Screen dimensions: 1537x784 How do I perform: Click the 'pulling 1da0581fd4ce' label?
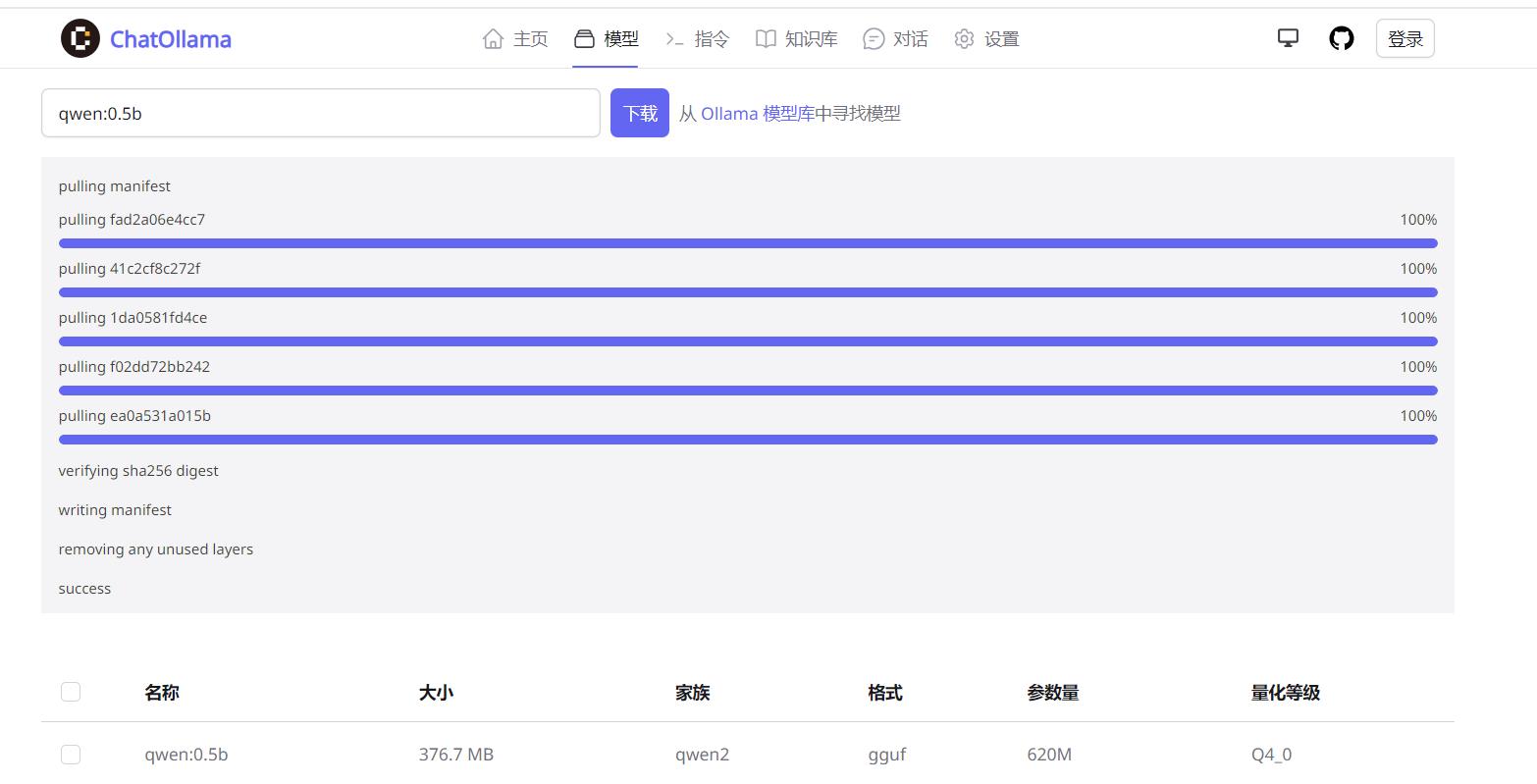[132, 318]
